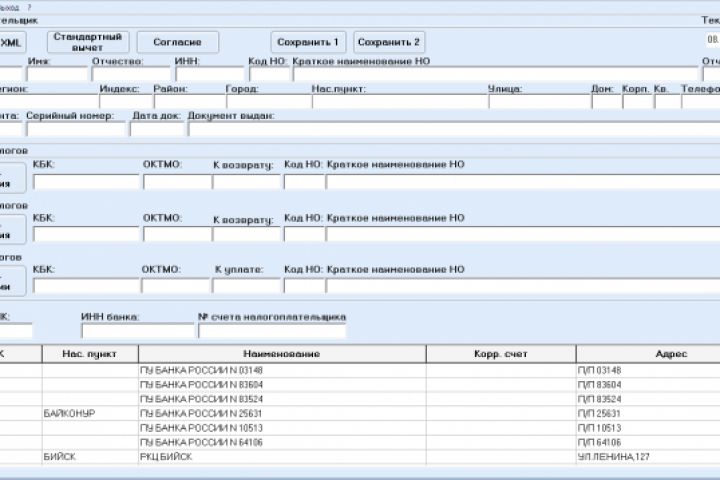Click the Стандартный вычет button

pyautogui.click(x=88, y=42)
